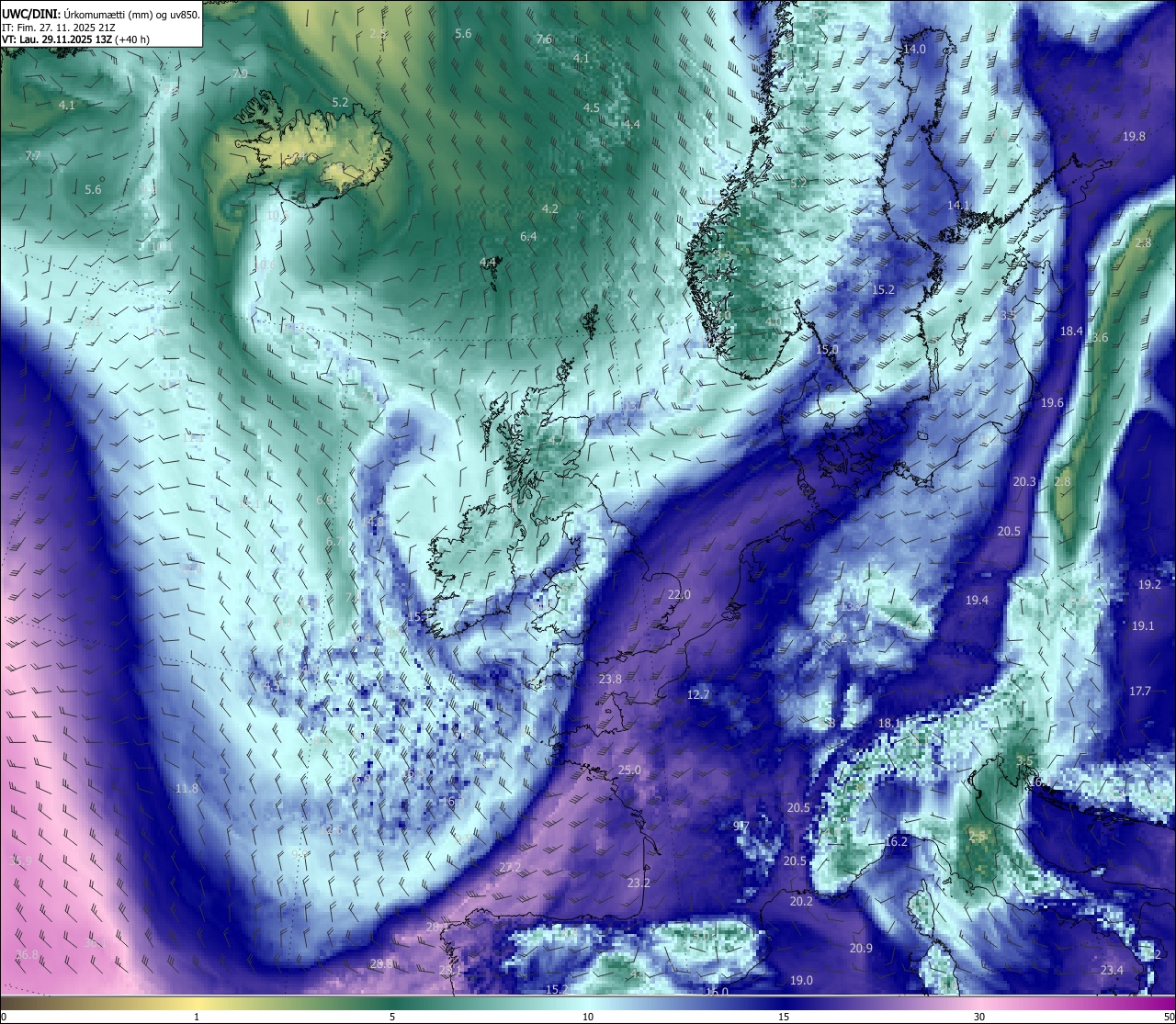The width and height of the screenshot is (1176, 1024).
Task: Click the map value '3.6'
Action: (x=1100, y=337)
